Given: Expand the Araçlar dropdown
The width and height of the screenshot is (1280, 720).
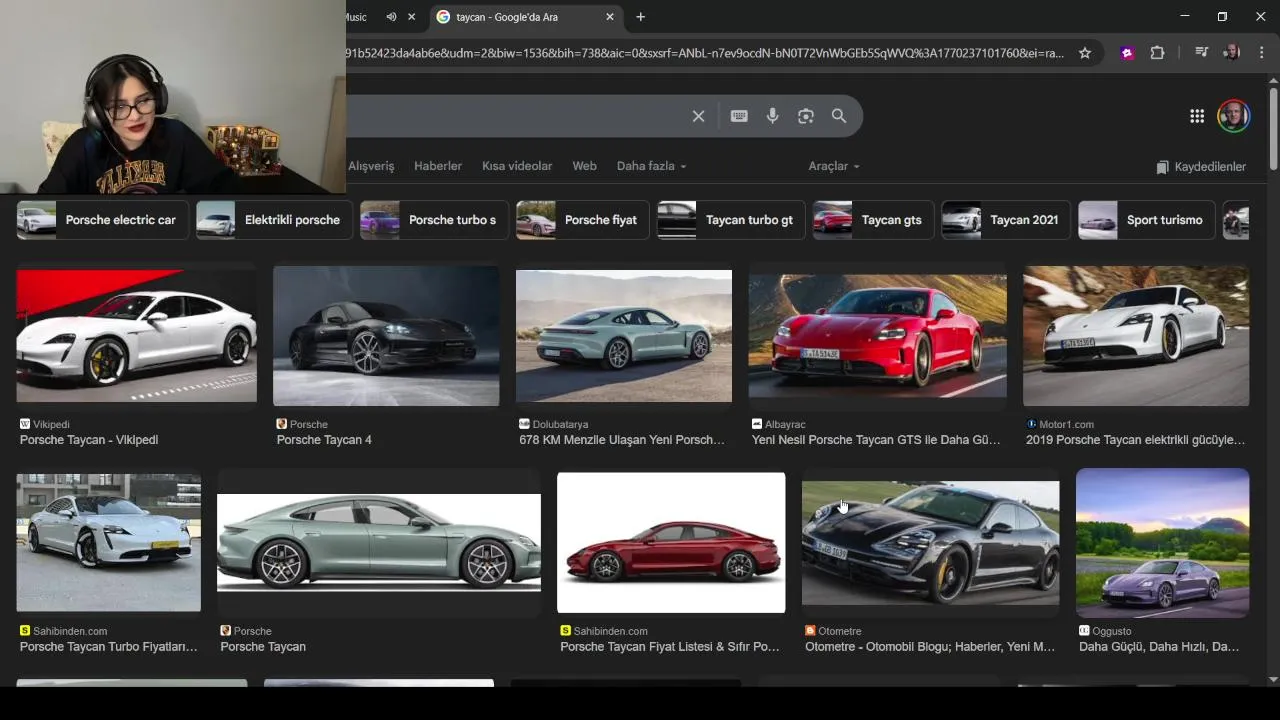Looking at the screenshot, I should tap(834, 166).
